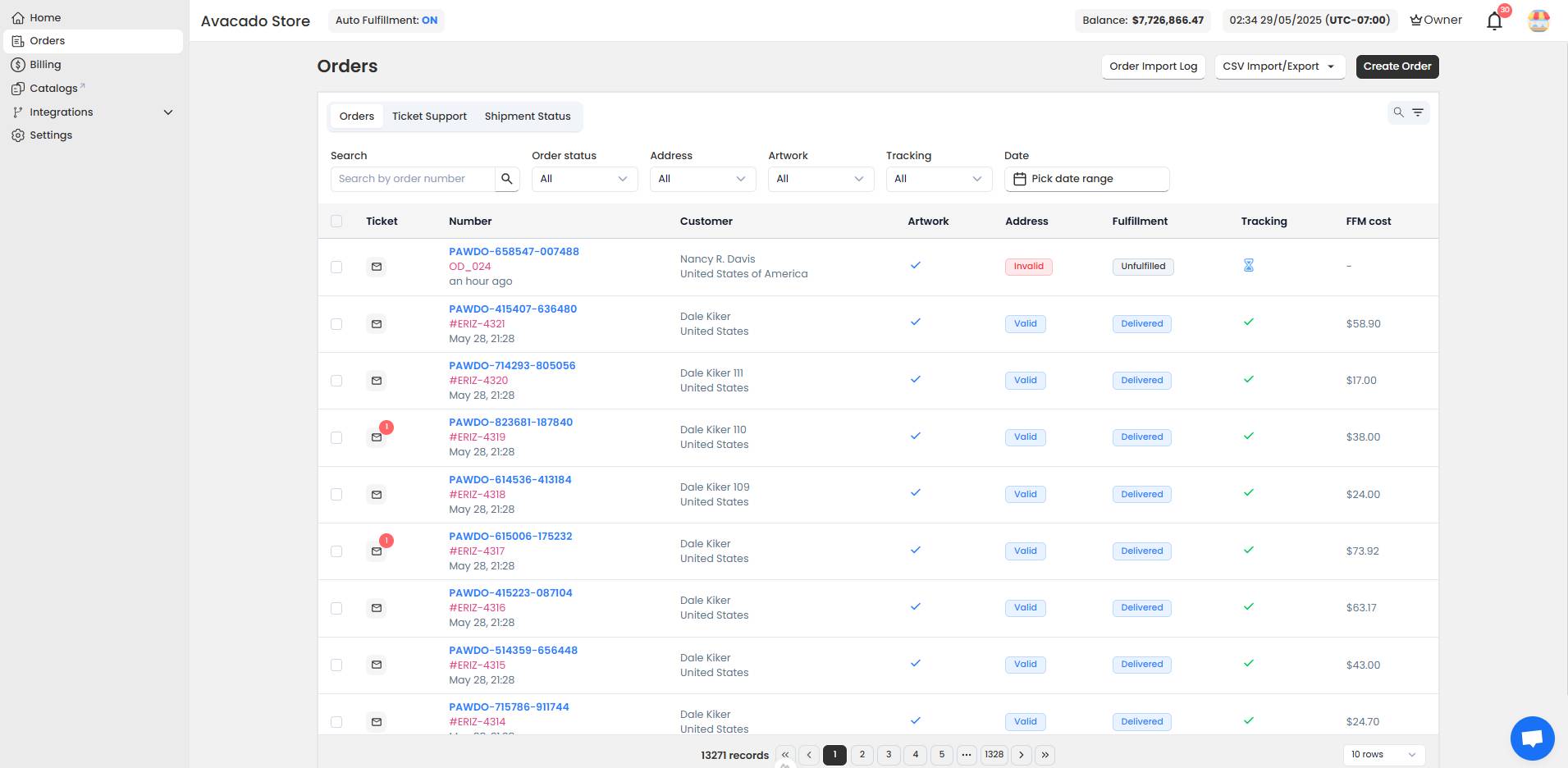Screen dimensions: 1568x768
Task: Click the artwork check for order PAWDO-658547-007488
Action: 915,265
